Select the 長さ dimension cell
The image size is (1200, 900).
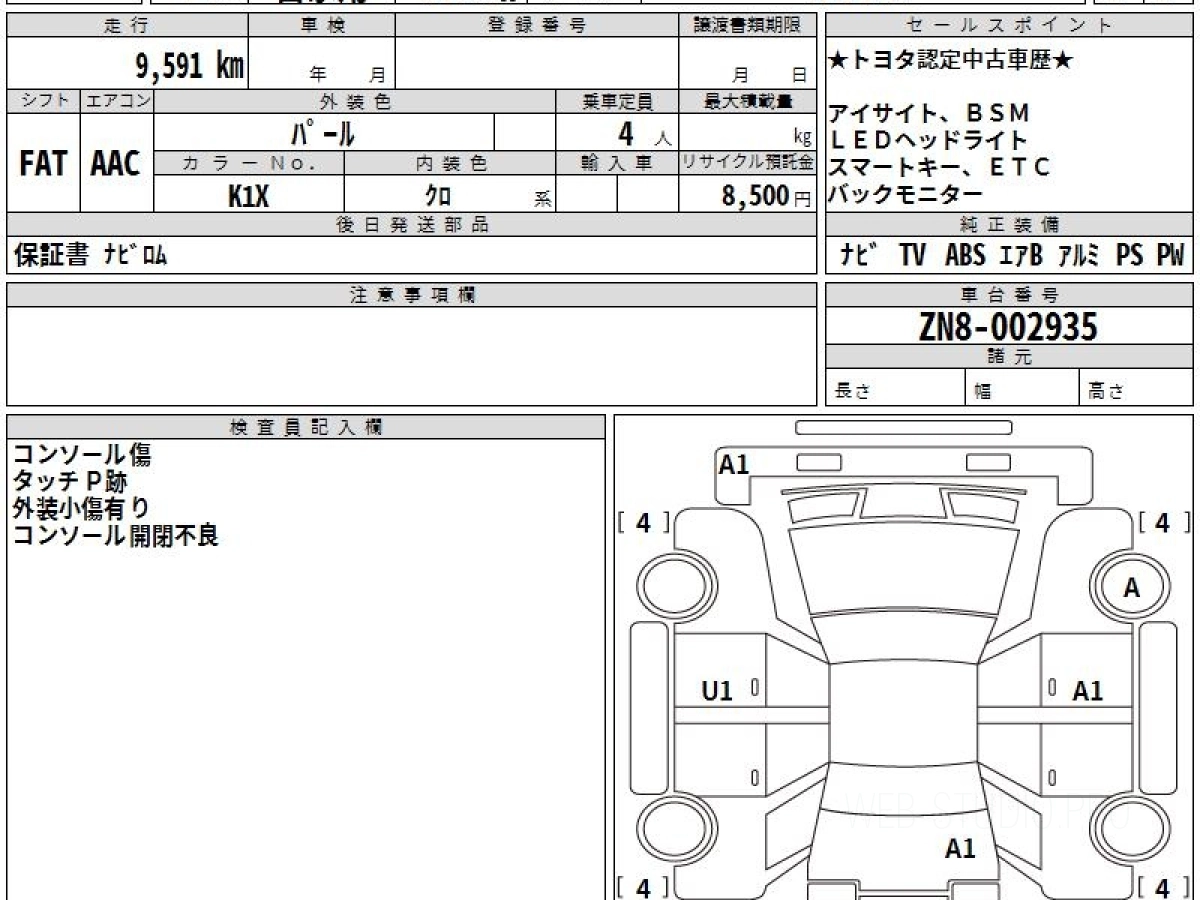tap(895, 388)
